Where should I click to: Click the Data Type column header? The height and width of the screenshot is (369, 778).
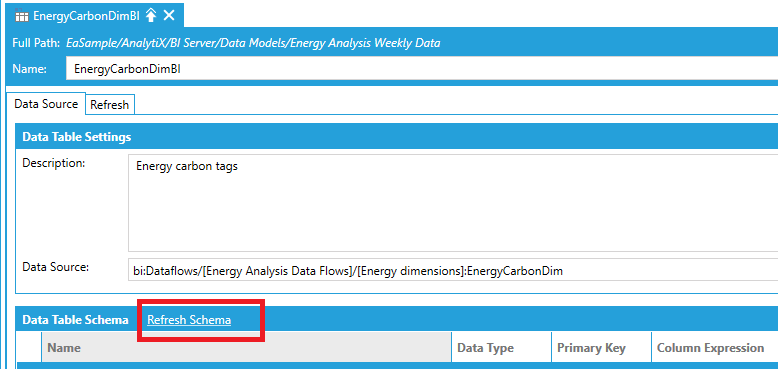[x=502, y=348]
